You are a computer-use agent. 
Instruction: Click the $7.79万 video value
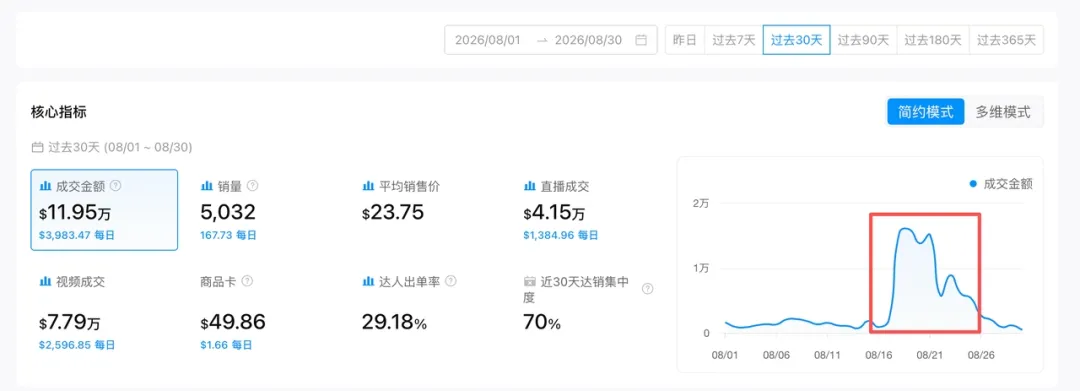[x=70, y=322]
